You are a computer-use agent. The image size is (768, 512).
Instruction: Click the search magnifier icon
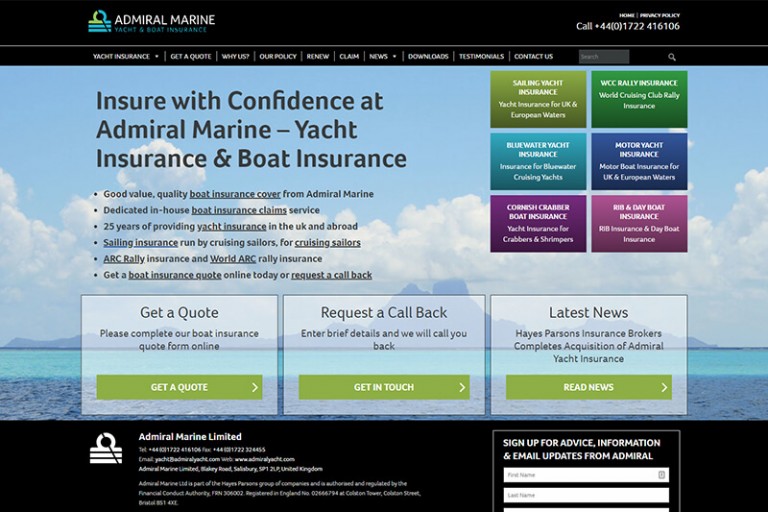pos(672,57)
